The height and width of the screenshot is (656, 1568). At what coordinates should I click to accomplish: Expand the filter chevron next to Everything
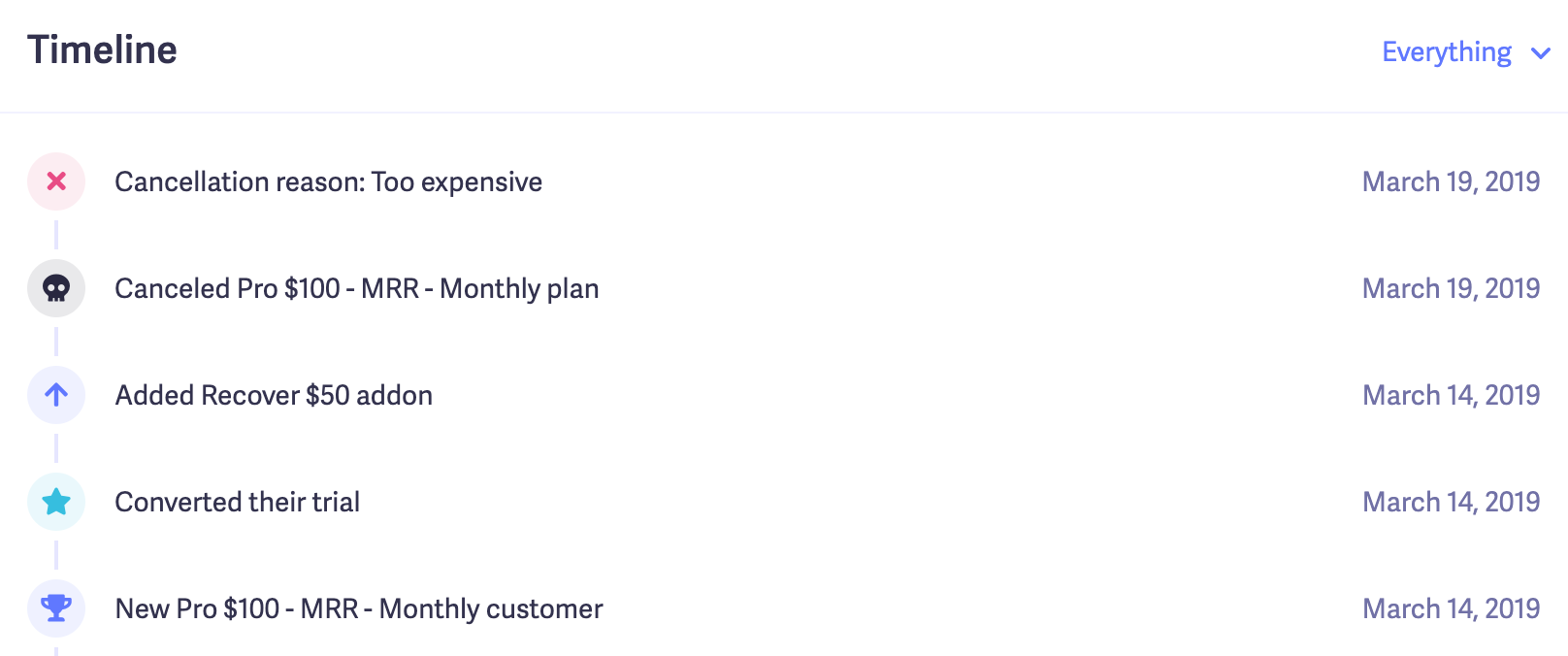coord(1540,53)
